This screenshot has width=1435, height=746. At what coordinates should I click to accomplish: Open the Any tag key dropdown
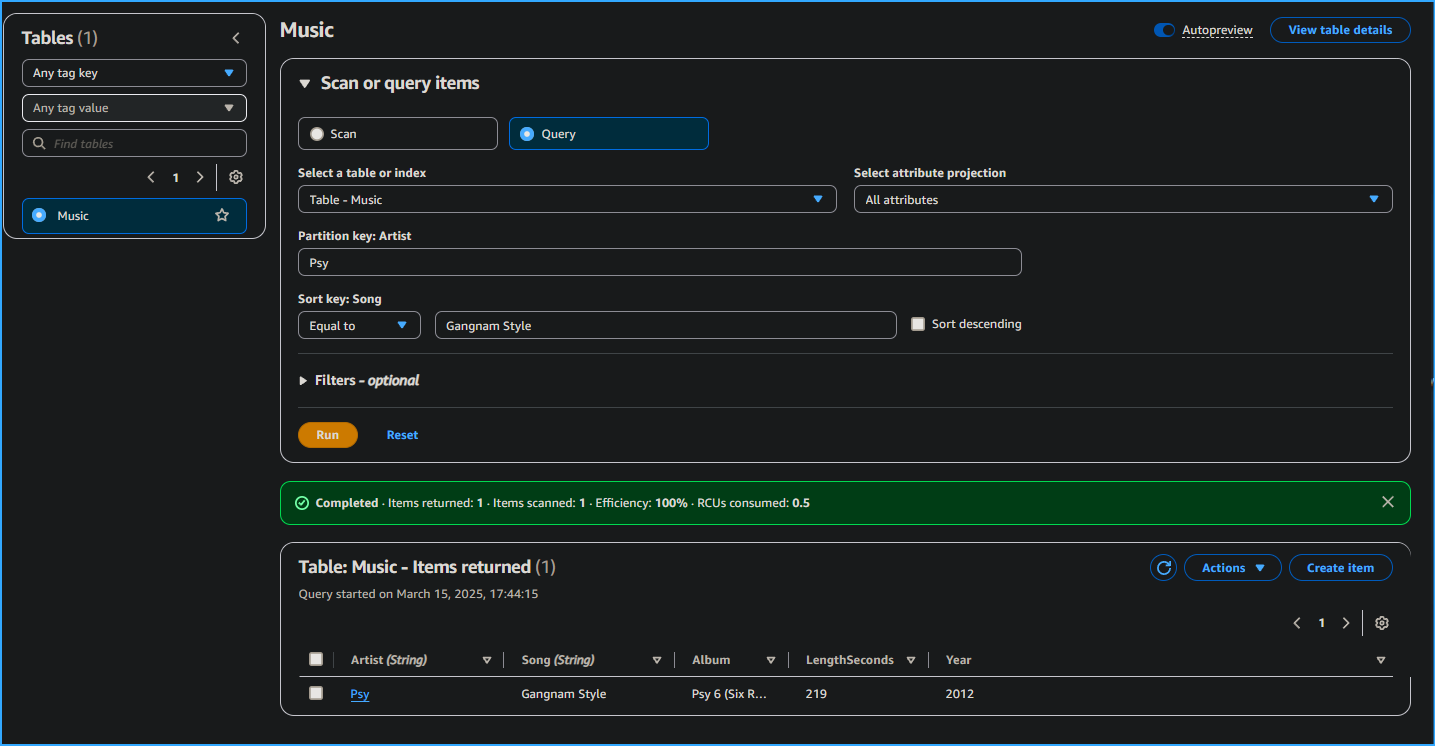pyautogui.click(x=134, y=73)
